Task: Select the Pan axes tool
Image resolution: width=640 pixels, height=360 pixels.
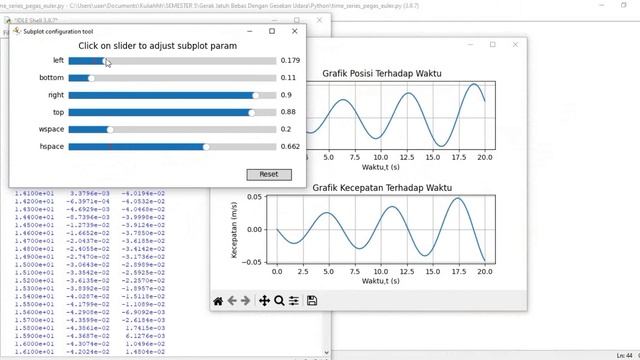Action: [x=264, y=301]
